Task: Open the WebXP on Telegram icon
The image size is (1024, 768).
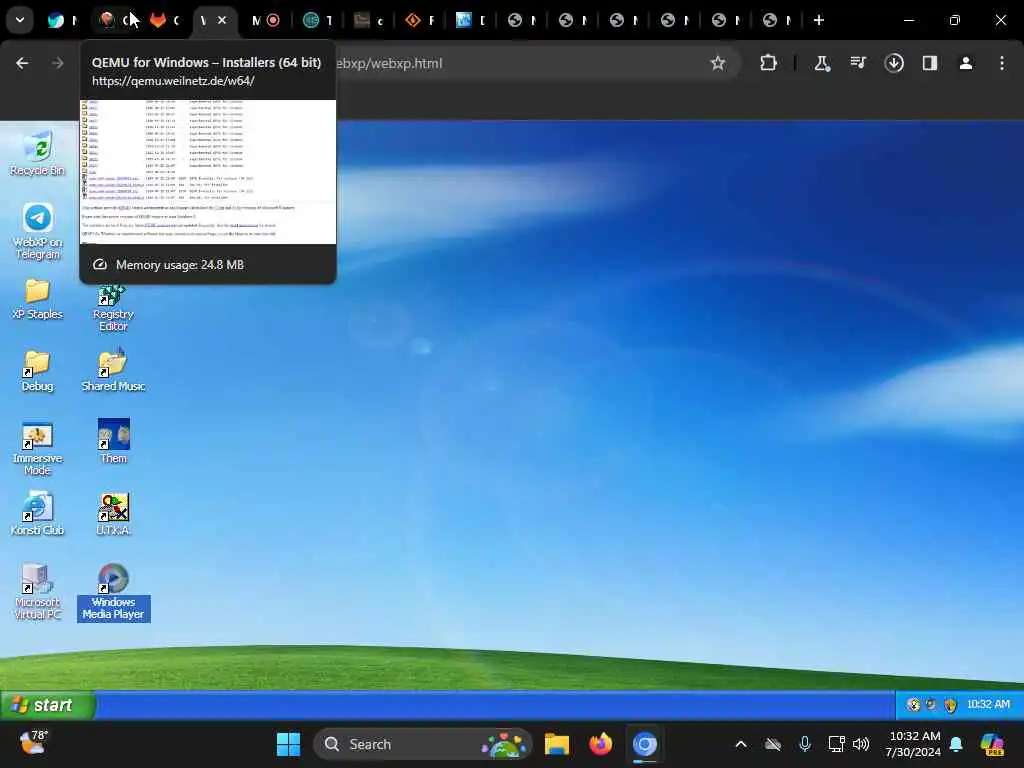Action: coord(38,231)
